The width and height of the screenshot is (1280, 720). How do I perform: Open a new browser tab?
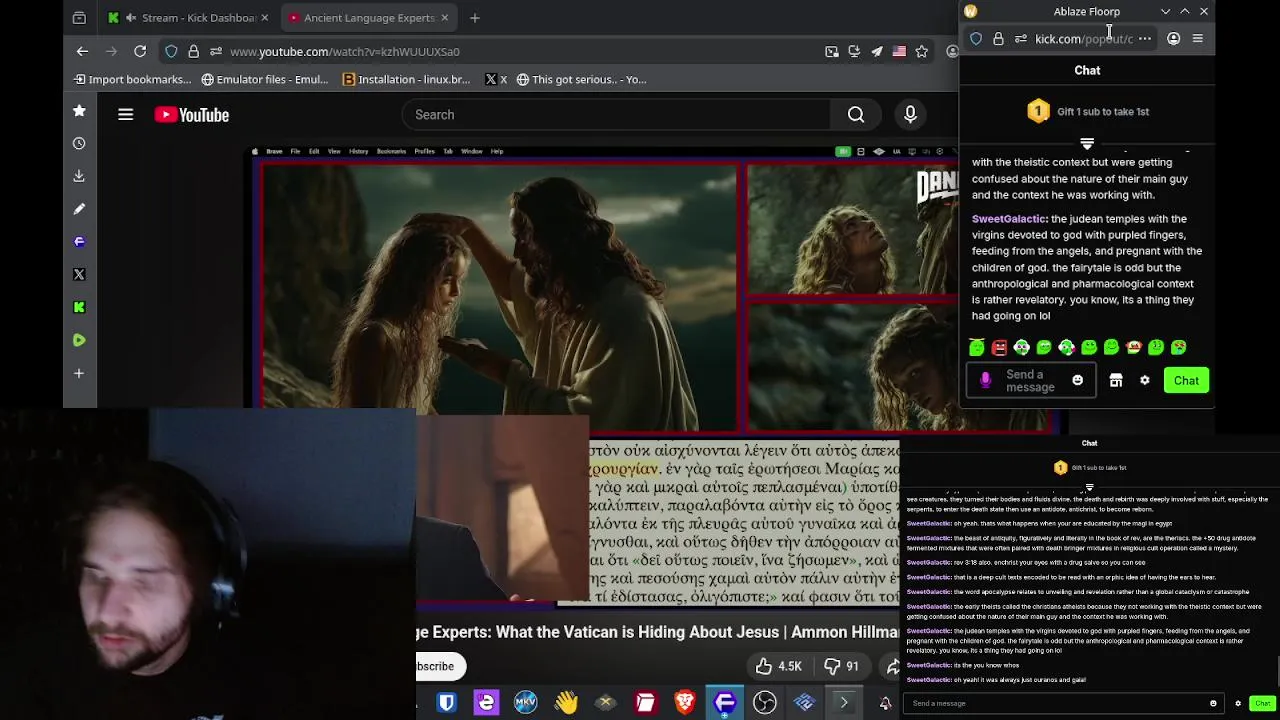pos(475,17)
